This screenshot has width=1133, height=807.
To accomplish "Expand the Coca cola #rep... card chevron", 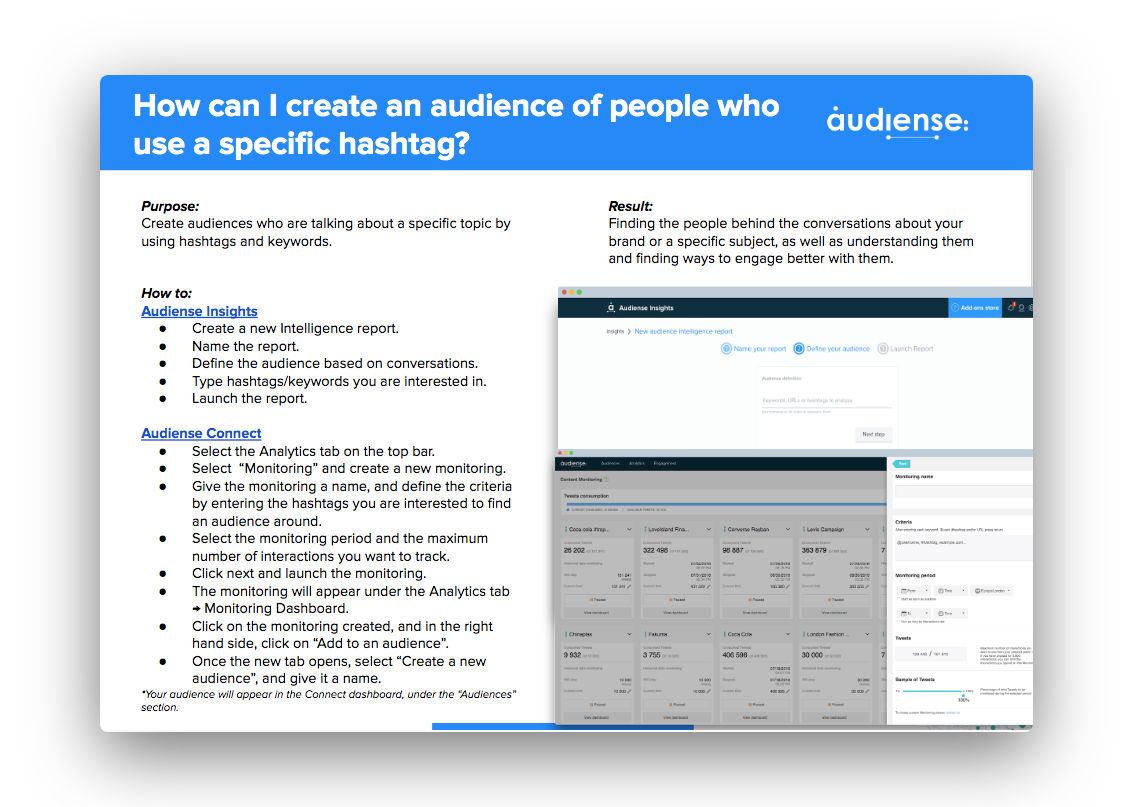I will click(629, 529).
